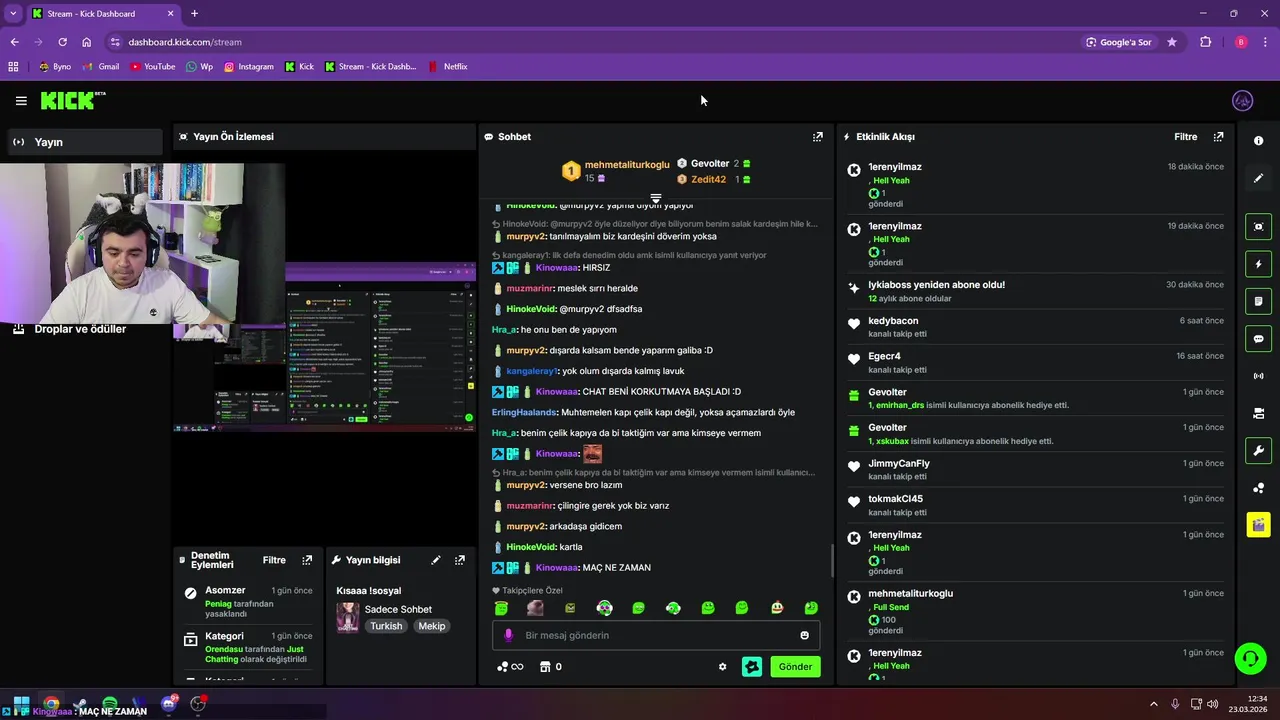The width and height of the screenshot is (1280, 720).
Task: Click Egecr4 follow event
Action: tap(1035, 362)
